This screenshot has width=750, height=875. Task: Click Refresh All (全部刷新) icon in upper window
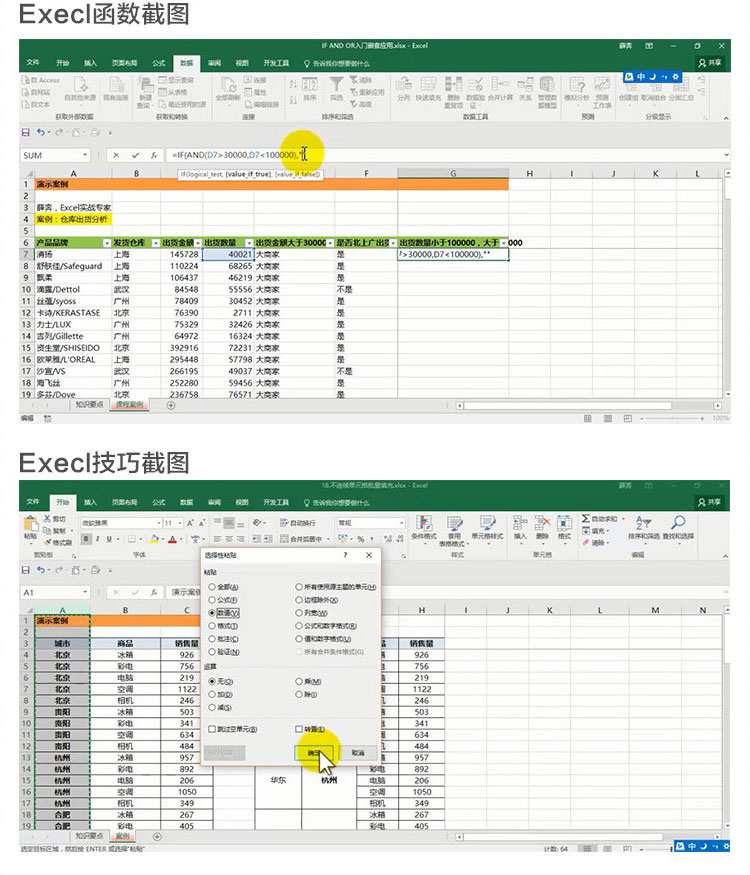(228, 85)
